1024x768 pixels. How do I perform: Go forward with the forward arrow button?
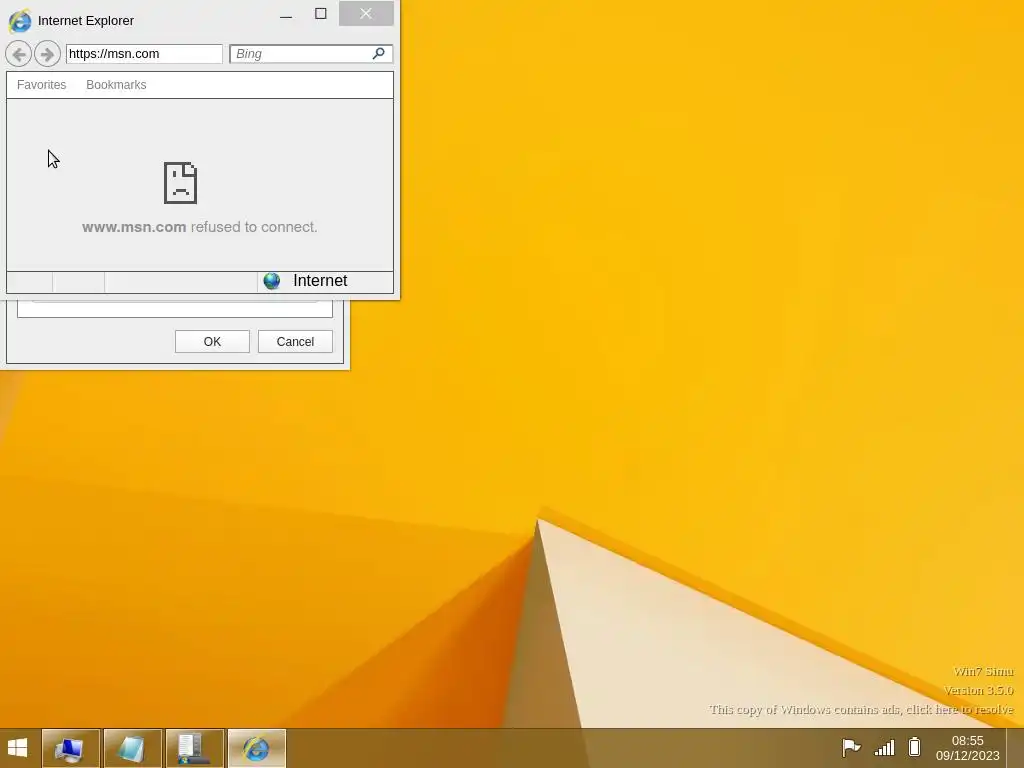tap(47, 54)
